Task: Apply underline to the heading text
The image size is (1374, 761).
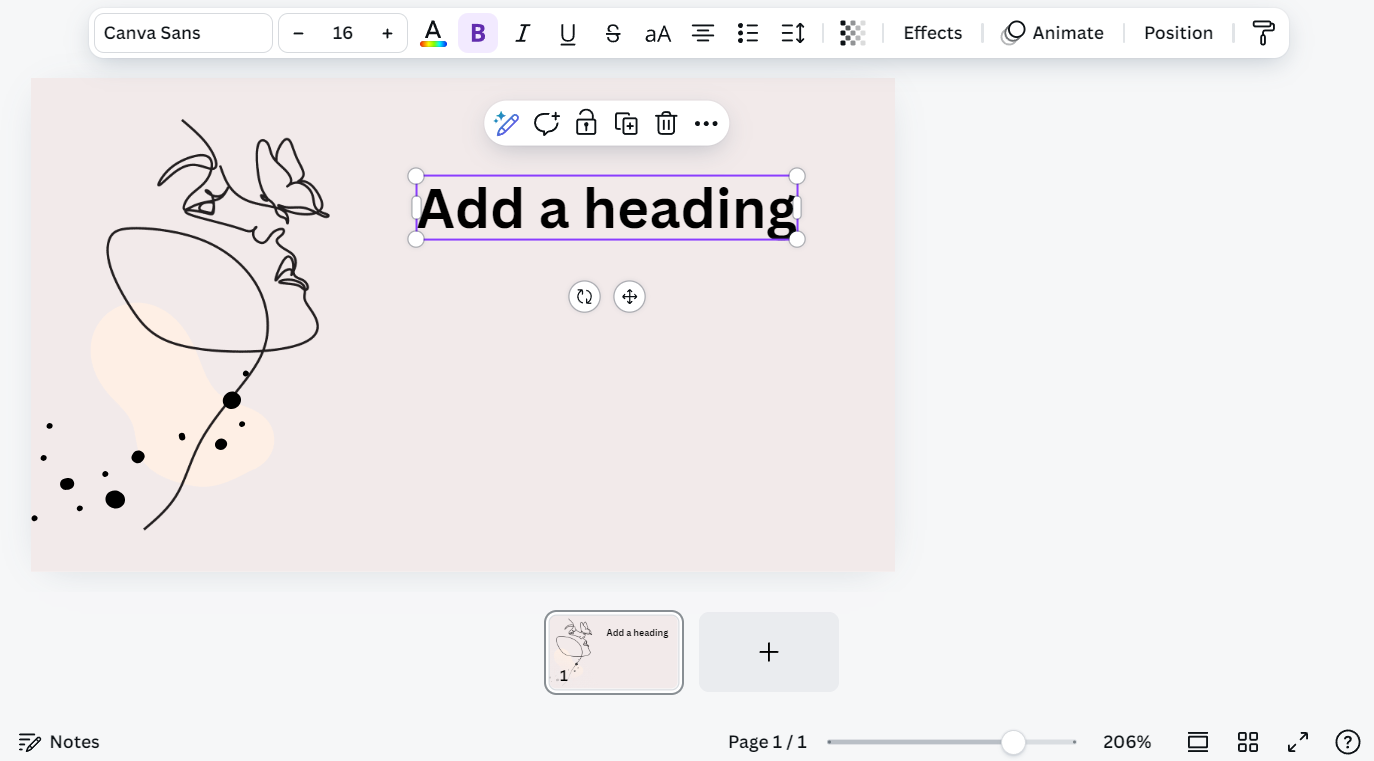Action: pos(567,32)
